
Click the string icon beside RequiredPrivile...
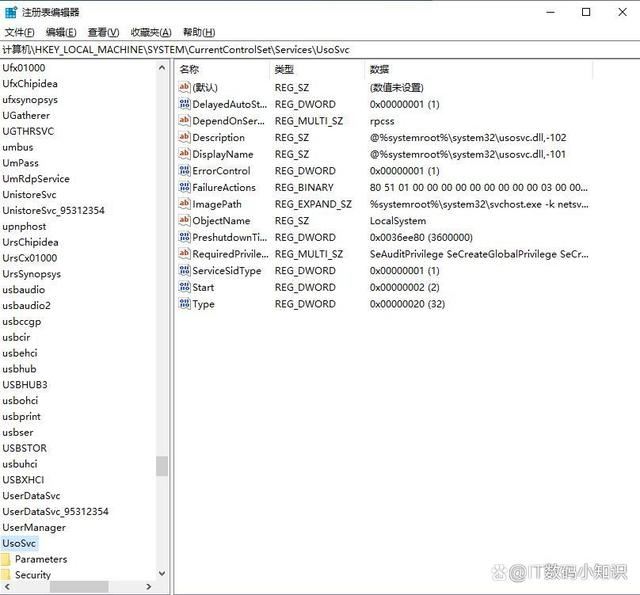click(184, 254)
